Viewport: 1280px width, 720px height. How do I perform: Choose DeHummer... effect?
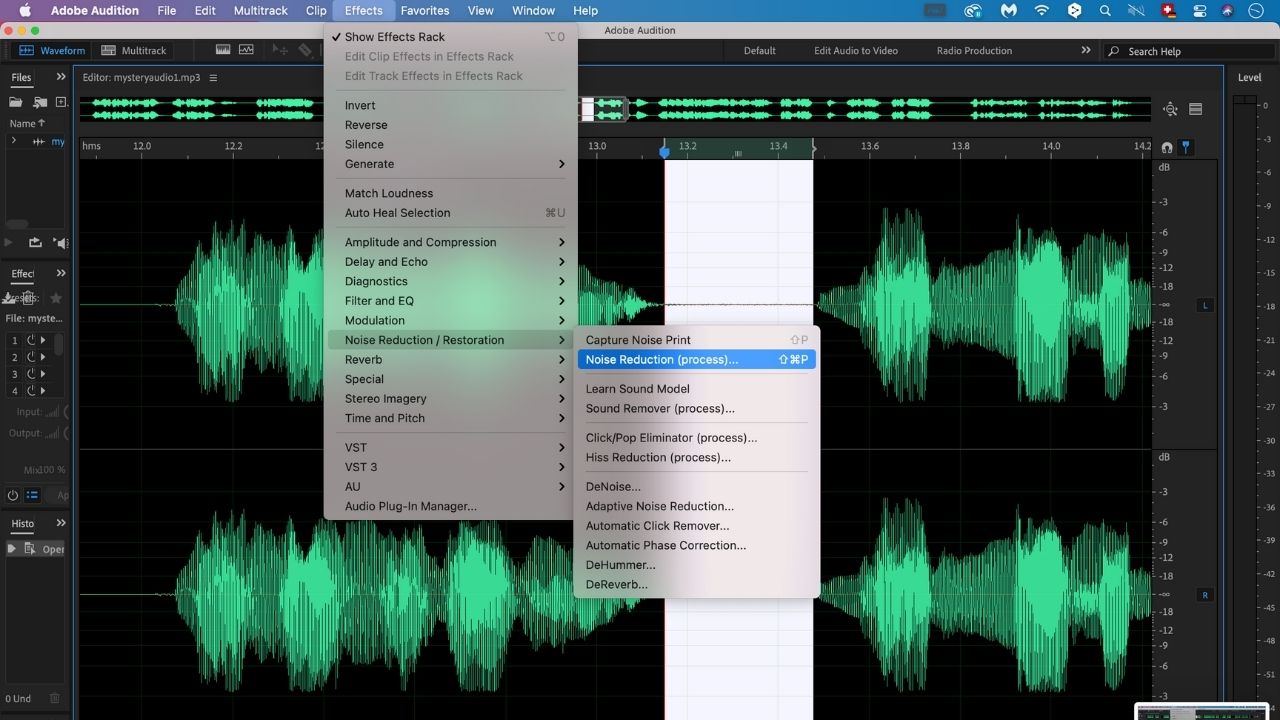697,565
